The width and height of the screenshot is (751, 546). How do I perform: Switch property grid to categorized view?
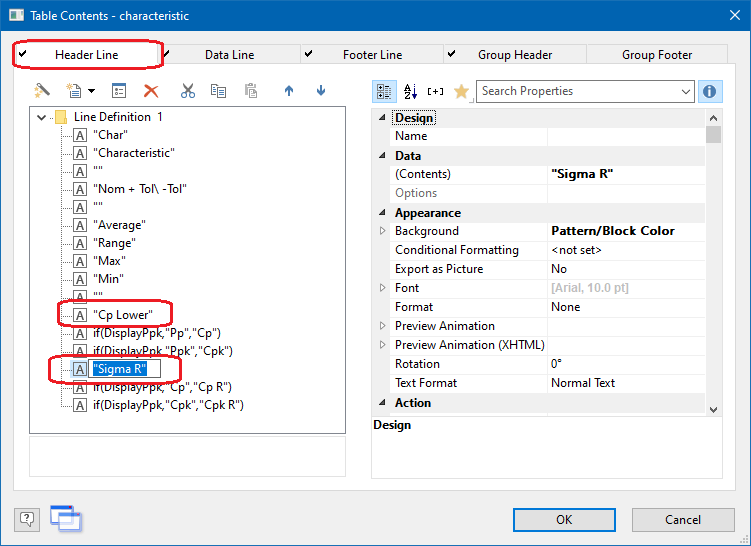click(384, 91)
